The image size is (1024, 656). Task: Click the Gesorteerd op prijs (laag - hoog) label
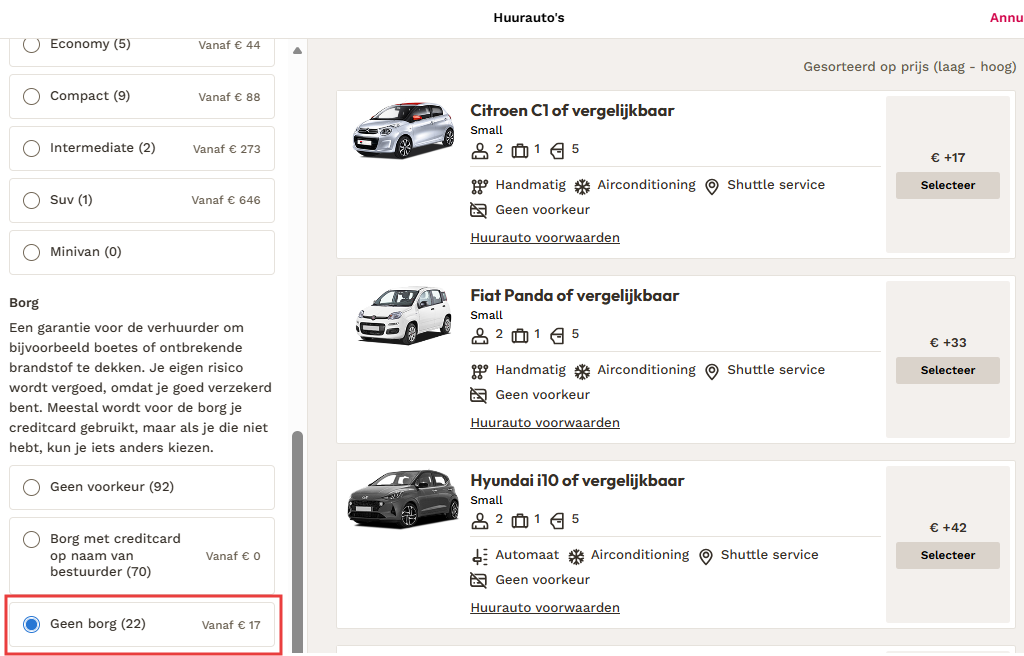coord(910,67)
